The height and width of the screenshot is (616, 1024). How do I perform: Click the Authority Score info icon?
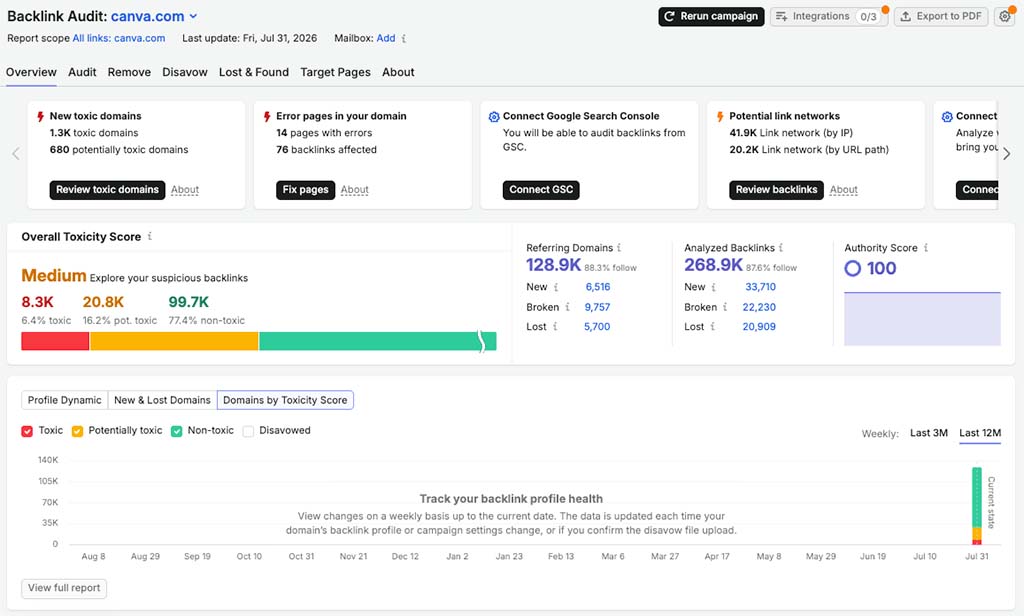click(926, 248)
